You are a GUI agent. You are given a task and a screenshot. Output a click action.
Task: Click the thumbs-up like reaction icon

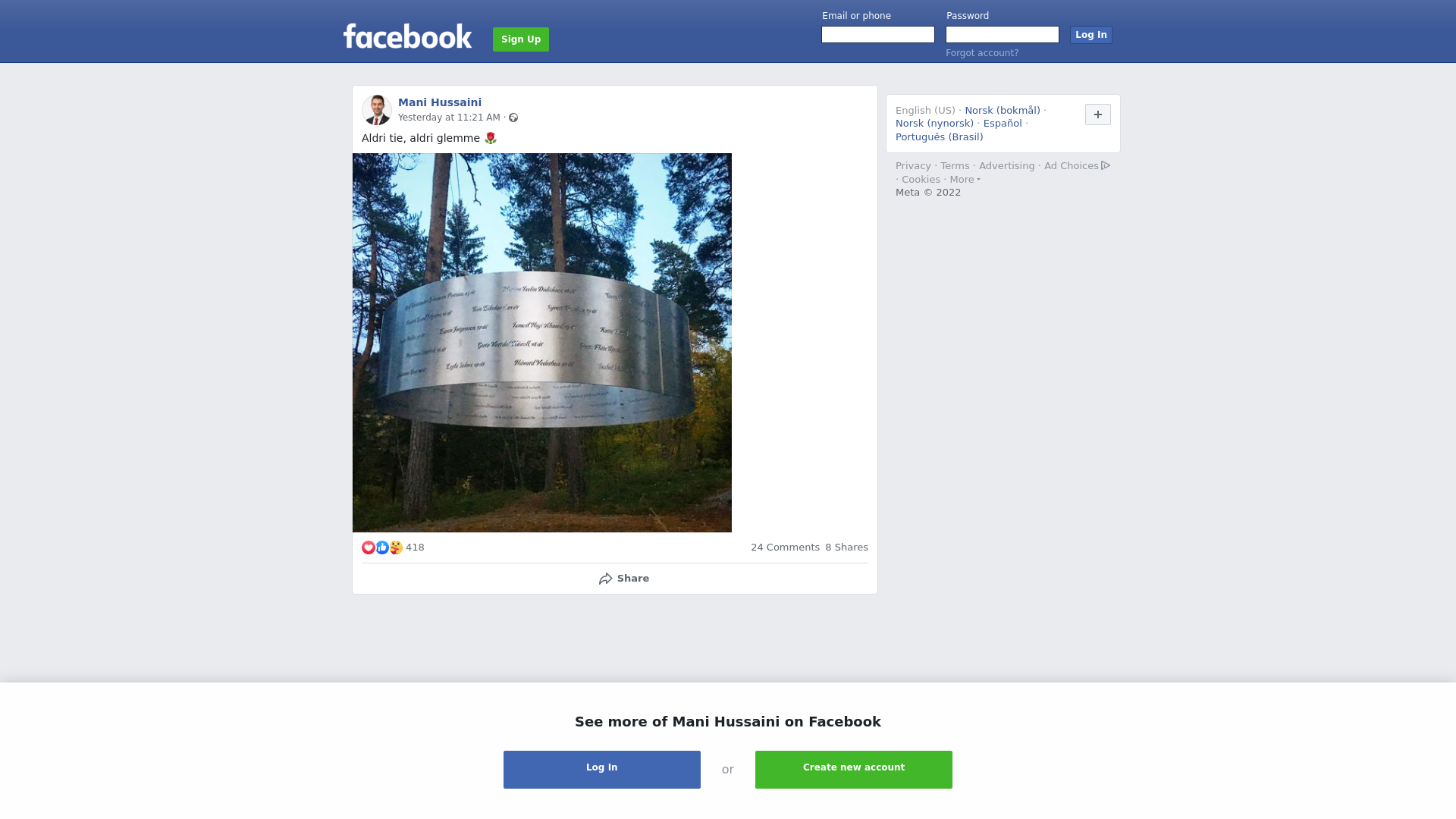tap(382, 548)
